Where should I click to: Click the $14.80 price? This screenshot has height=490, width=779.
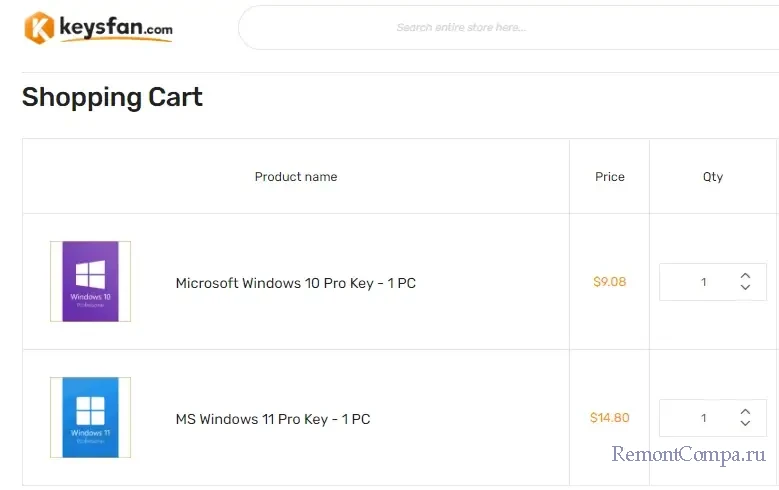point(609,418)
